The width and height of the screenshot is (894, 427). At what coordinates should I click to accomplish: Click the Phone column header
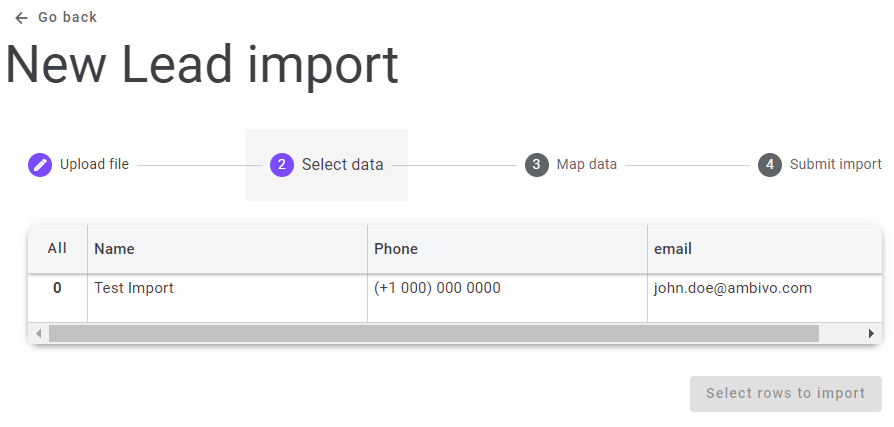point(396,249)
